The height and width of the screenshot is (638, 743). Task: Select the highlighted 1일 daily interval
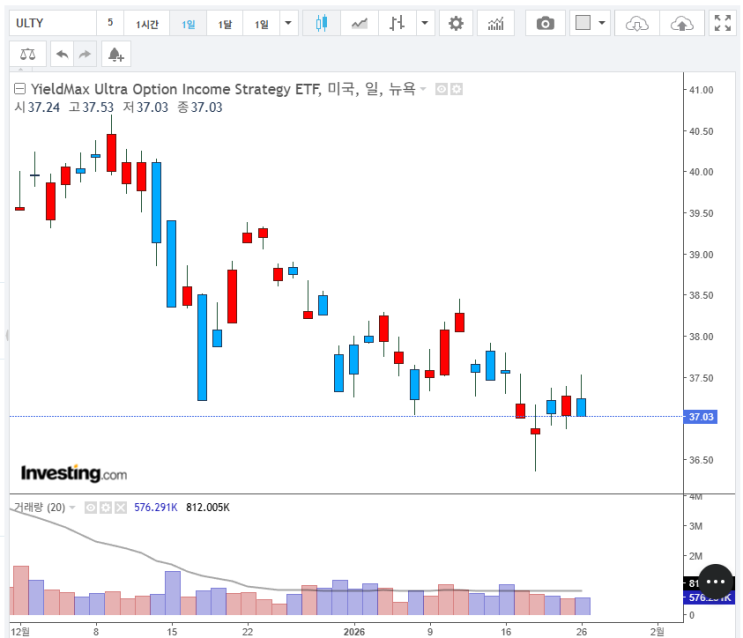[x=188, y=23]
